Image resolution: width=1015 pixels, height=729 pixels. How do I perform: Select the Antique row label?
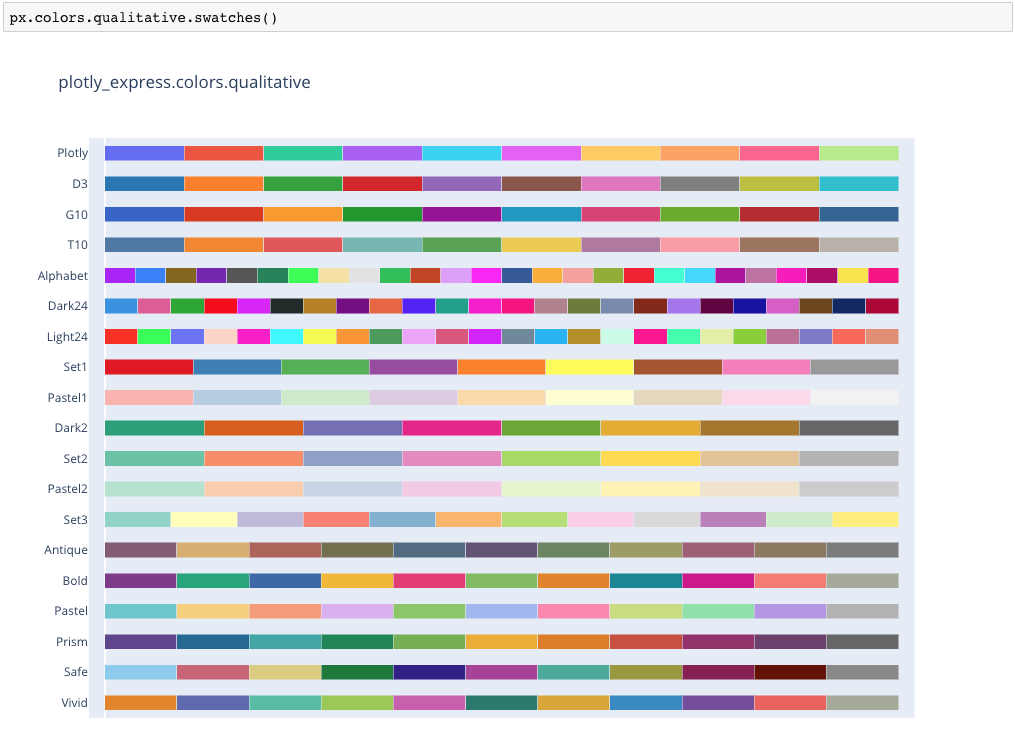(66, 550)
